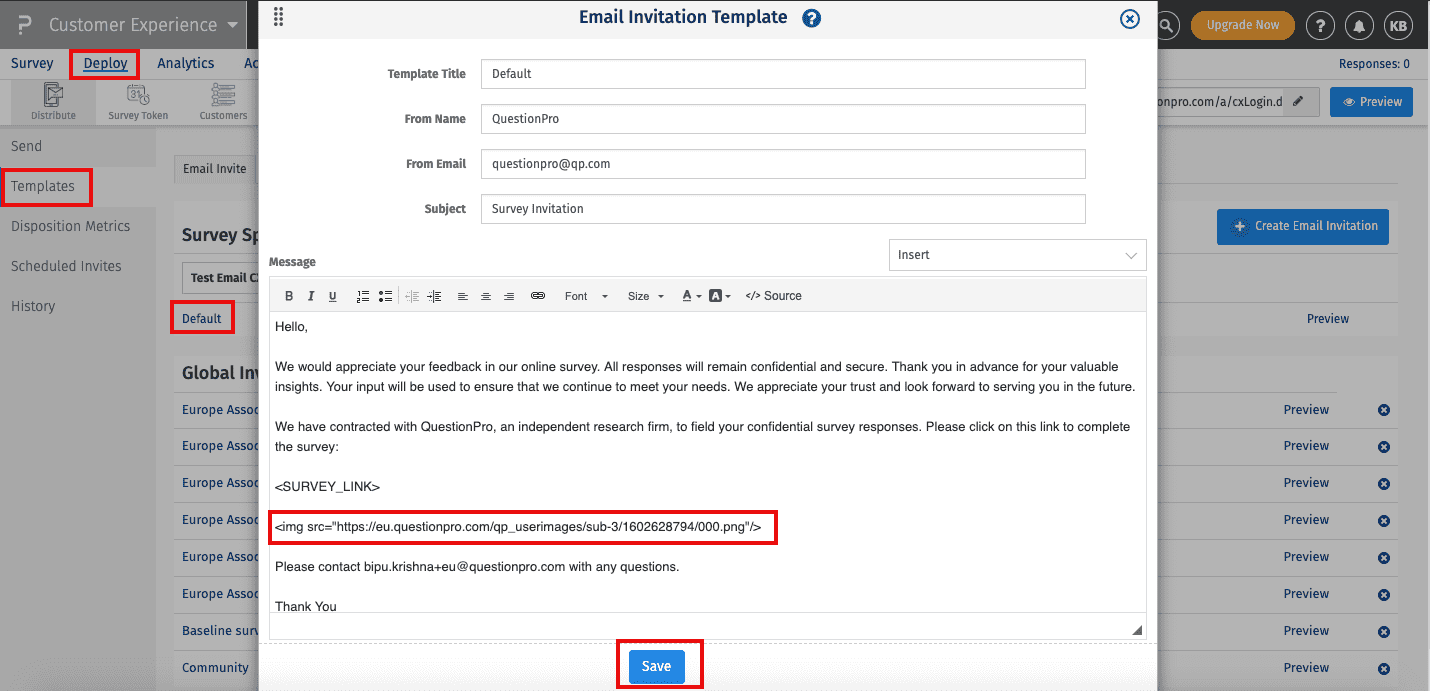Open the Customer Experience product dropdown
1430x691 pixels.
(x=144, y=25)
